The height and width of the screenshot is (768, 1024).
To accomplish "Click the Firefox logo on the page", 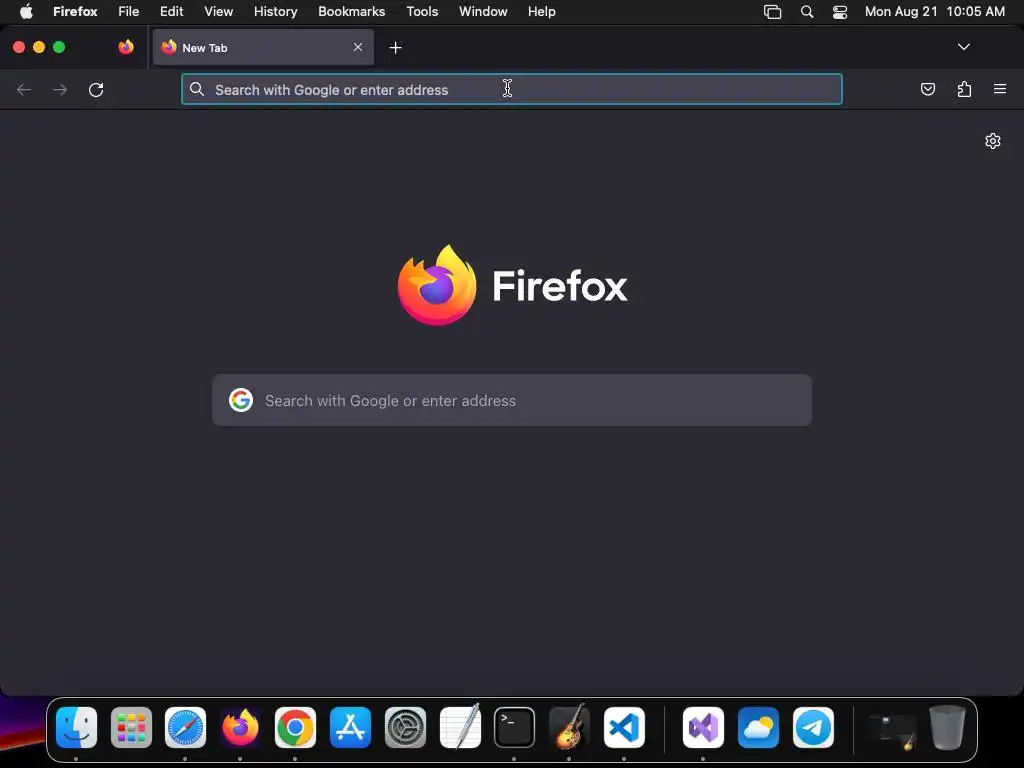I will coord(512,285).
